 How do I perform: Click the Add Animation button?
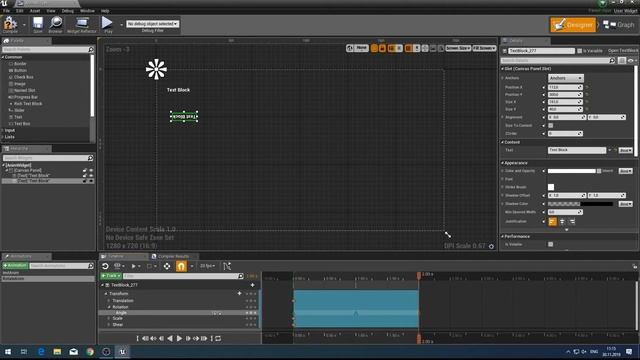15,266
